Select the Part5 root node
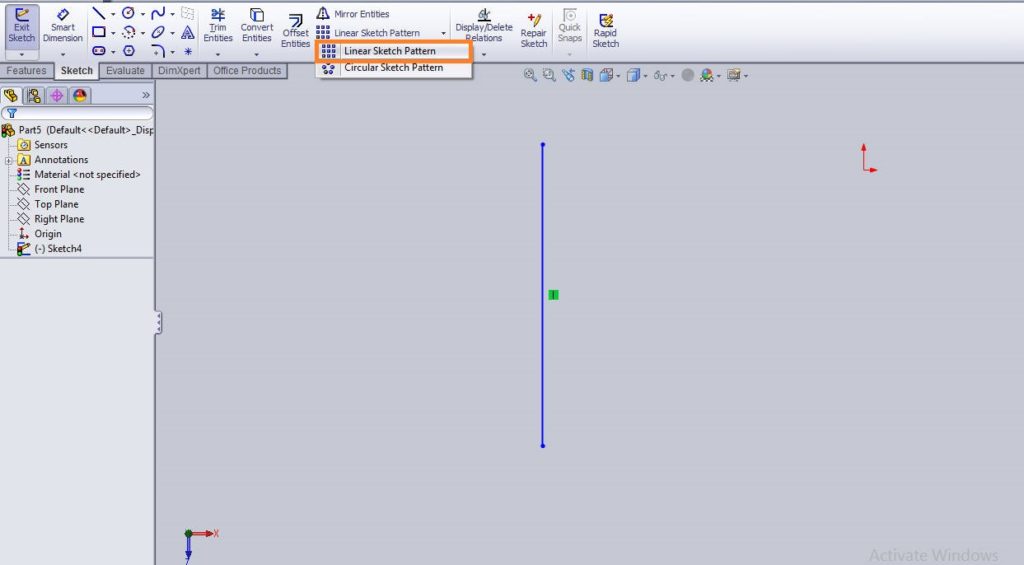Image resolution: width=1024 pixels, height=565 pixels. tap(78, 130)
